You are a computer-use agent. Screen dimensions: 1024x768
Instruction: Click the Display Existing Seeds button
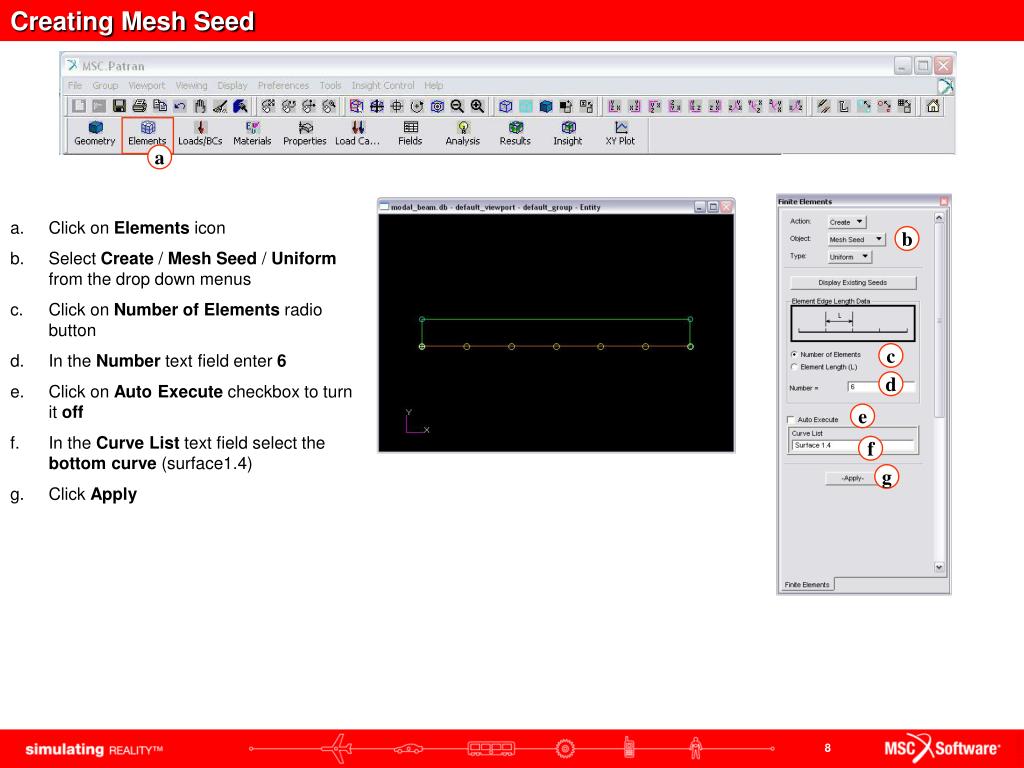tap(853, 283)
